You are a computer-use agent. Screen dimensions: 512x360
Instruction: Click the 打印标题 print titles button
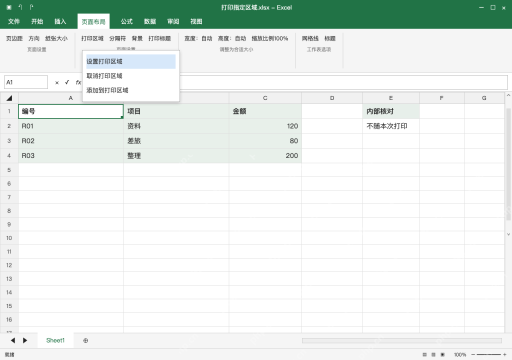(x=160, y=39)
